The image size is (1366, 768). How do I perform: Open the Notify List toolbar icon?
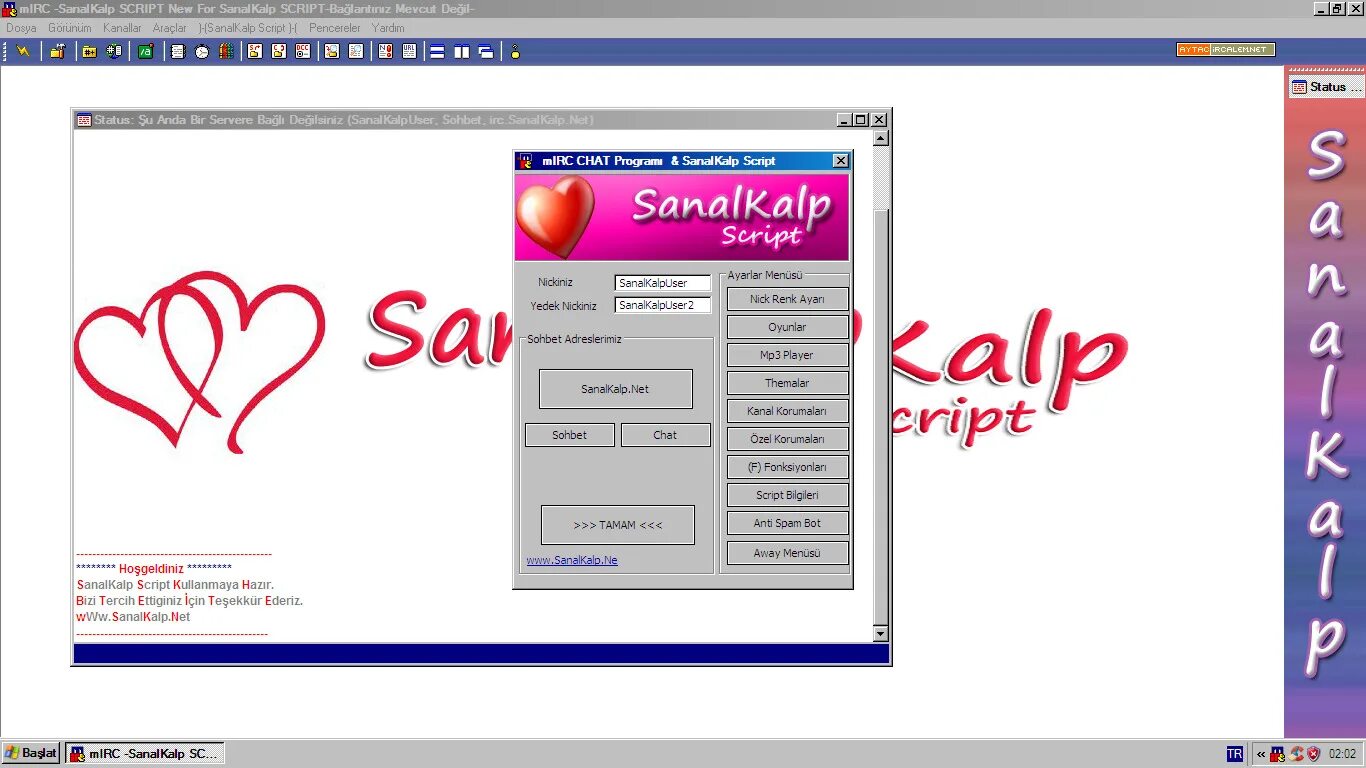pos(386,51)
